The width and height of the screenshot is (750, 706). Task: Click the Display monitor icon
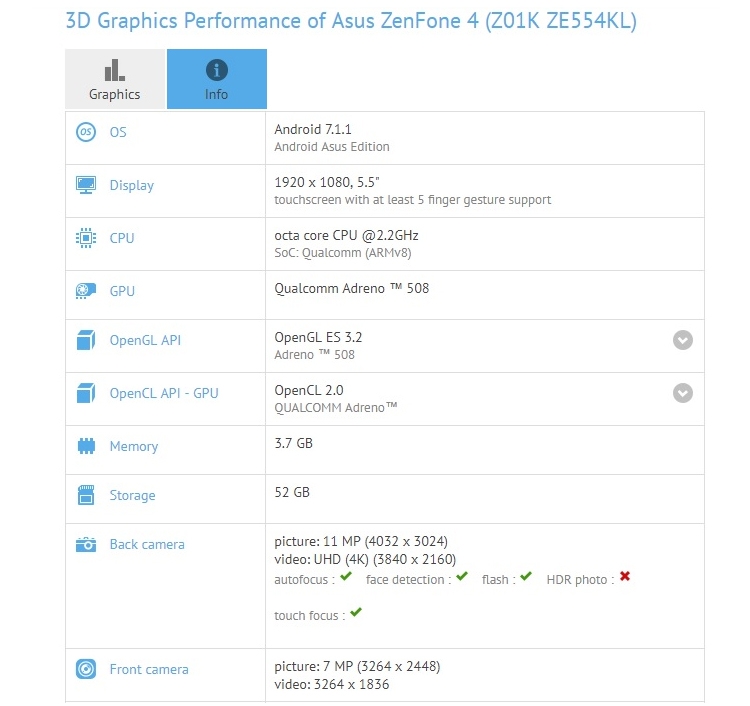[86, 185]
